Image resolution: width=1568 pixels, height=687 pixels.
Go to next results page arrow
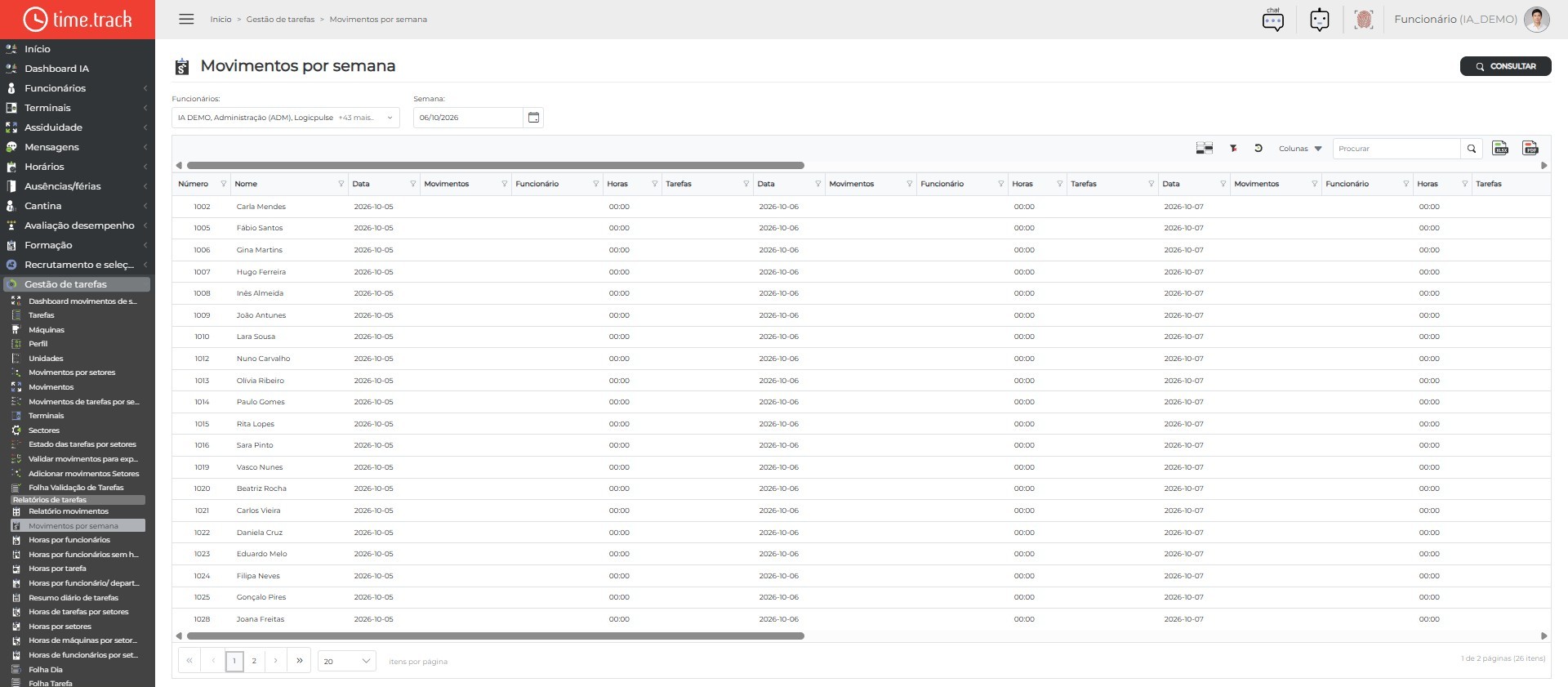[276, 661]
